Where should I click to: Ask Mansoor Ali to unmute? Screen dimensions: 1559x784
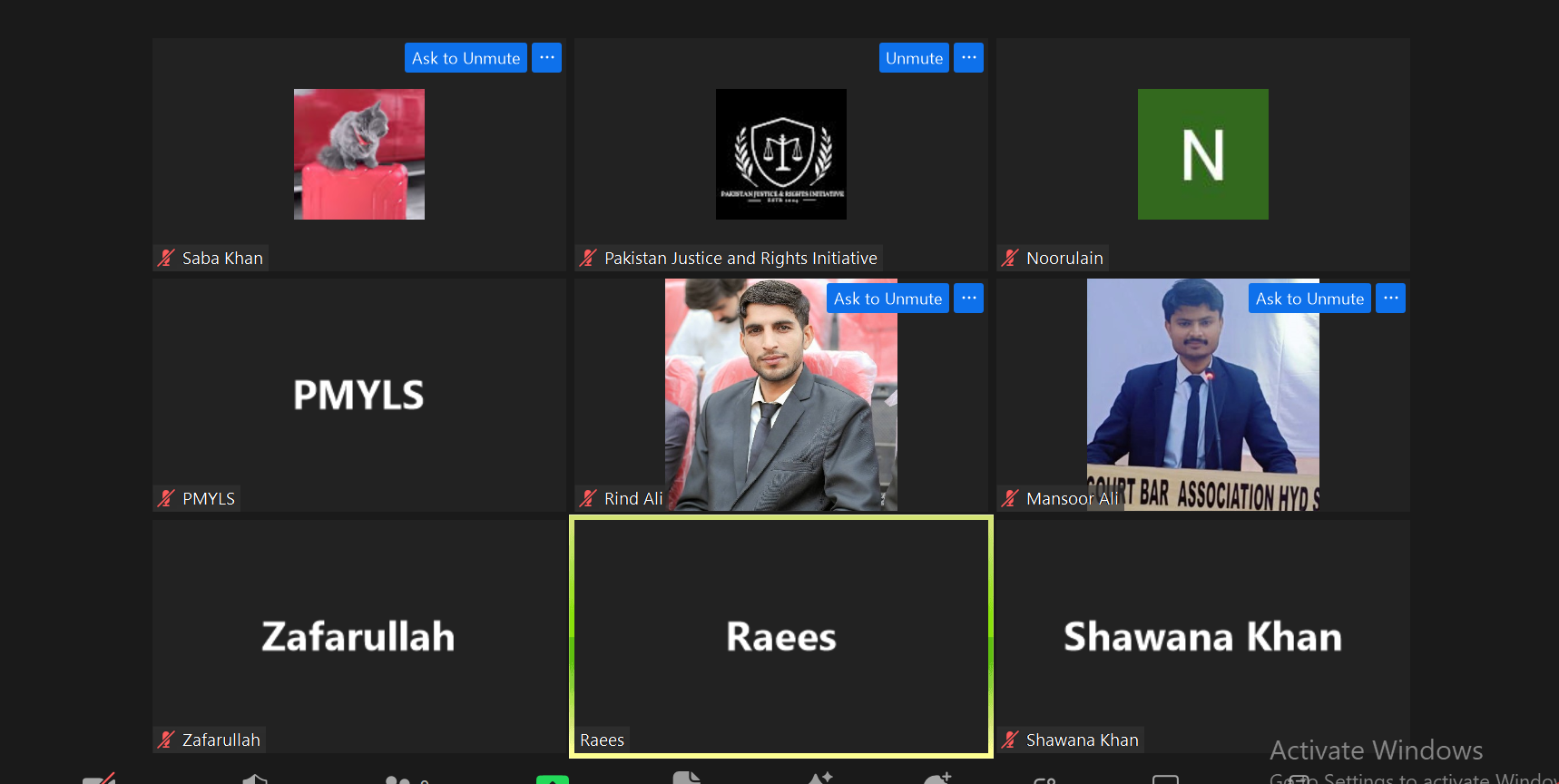coord(1309,299)
